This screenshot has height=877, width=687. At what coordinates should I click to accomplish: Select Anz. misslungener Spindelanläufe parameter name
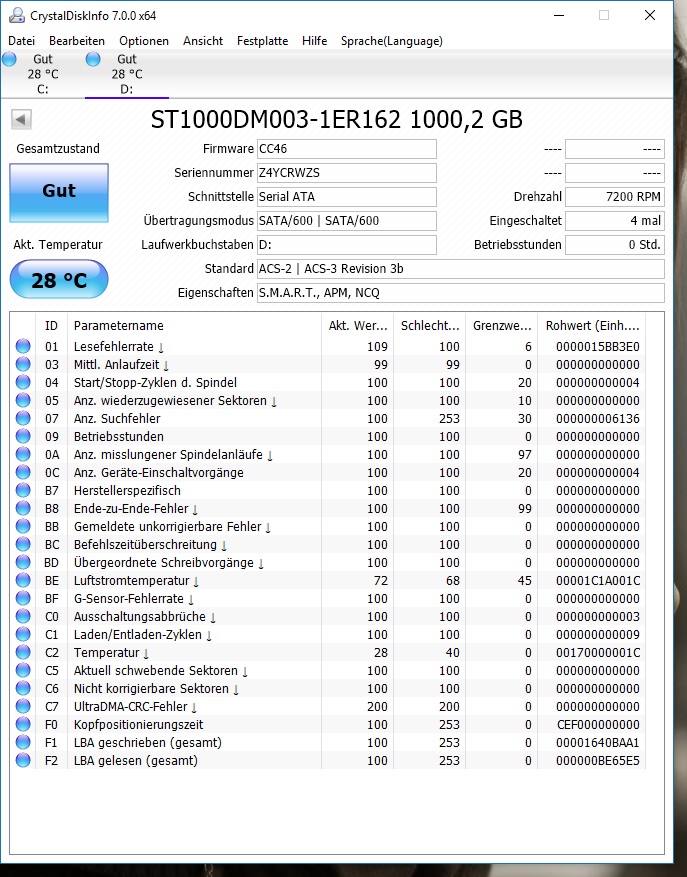173,455
